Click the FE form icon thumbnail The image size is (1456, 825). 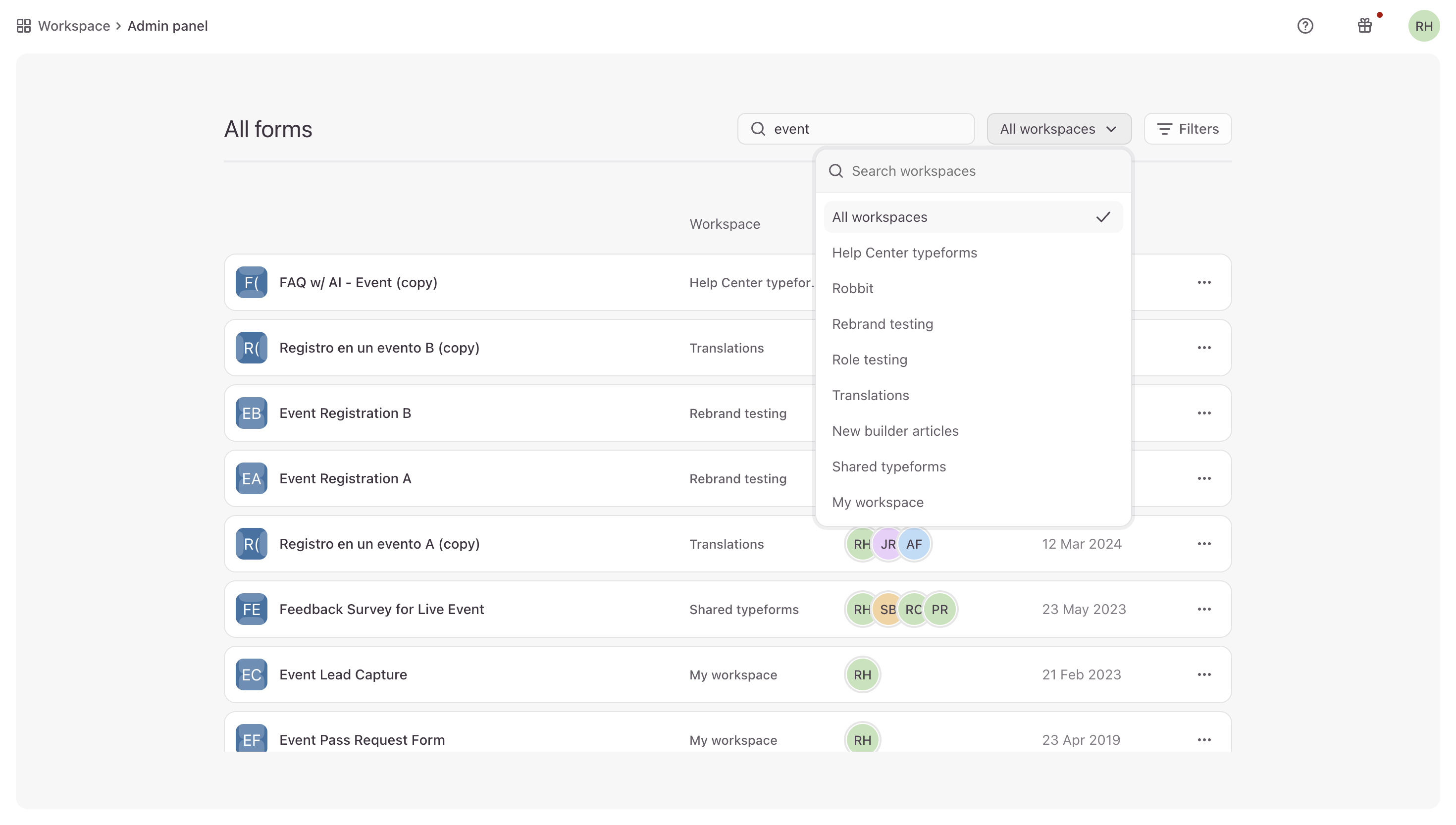tap(251, 609)
